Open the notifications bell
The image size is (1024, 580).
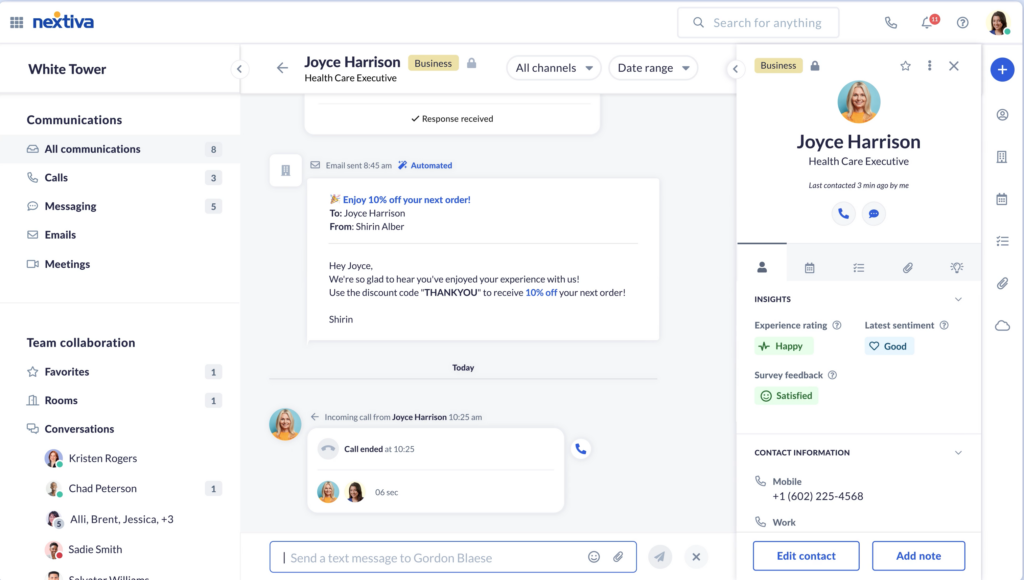coord(927,23)
